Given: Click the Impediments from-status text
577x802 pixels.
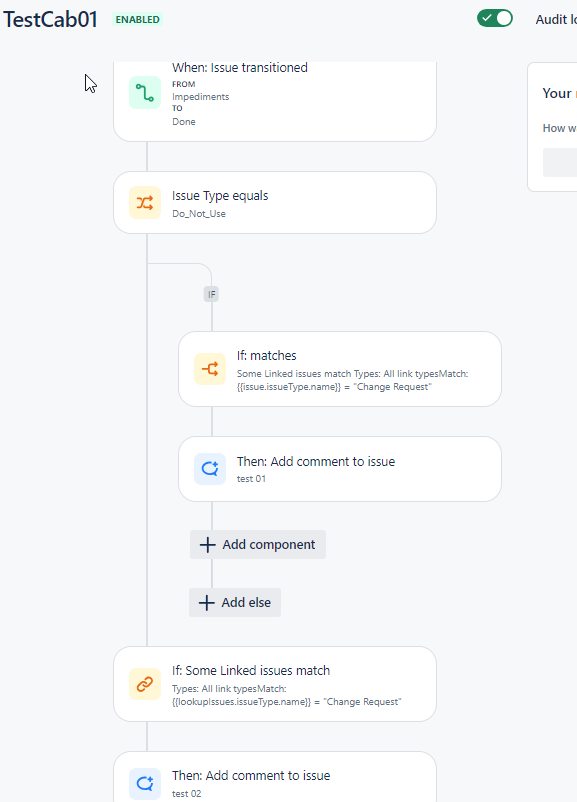Looking at the screenshot, I should (201, 97).
